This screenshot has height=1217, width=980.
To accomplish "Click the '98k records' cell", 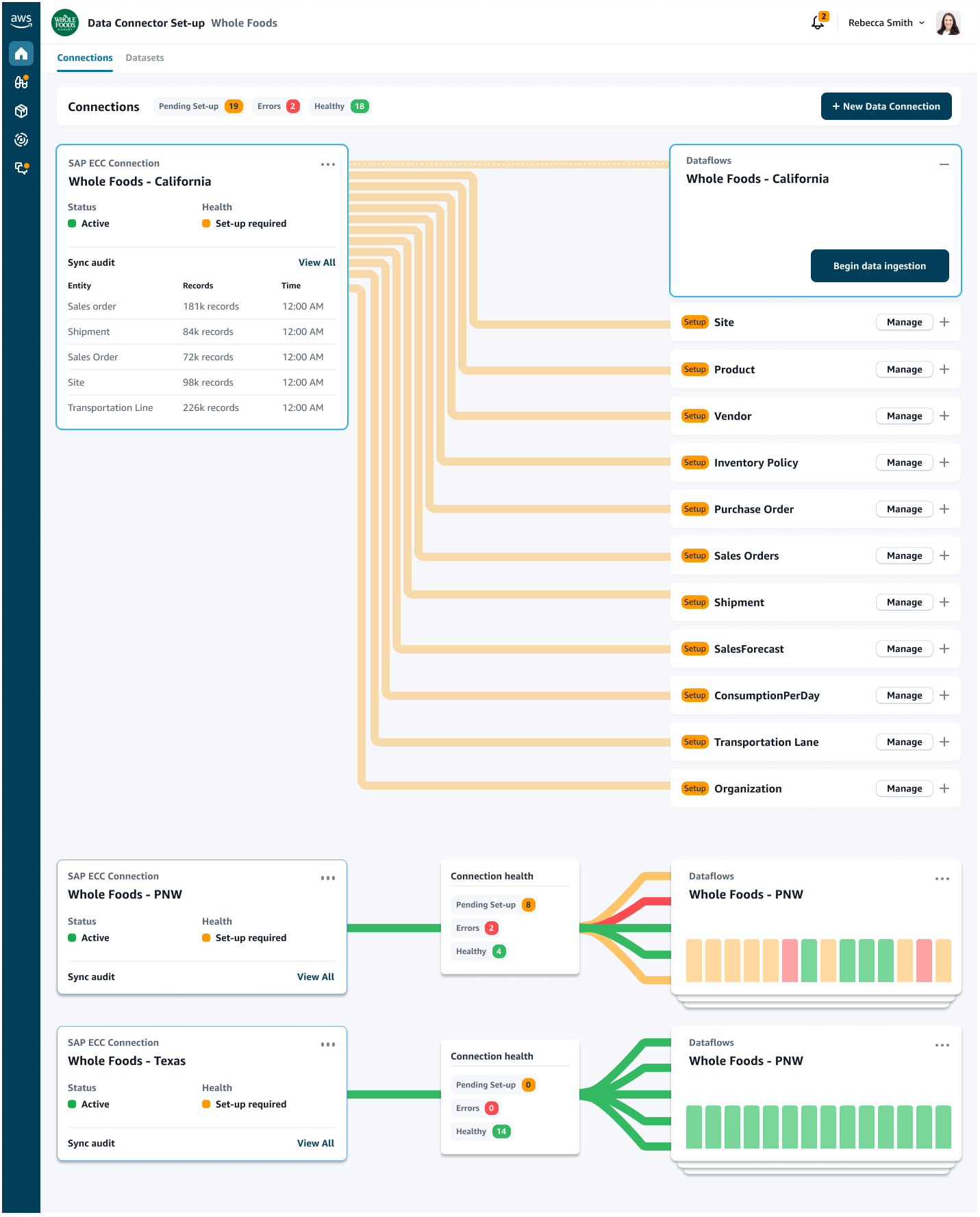I will click(x=208, y=382).
